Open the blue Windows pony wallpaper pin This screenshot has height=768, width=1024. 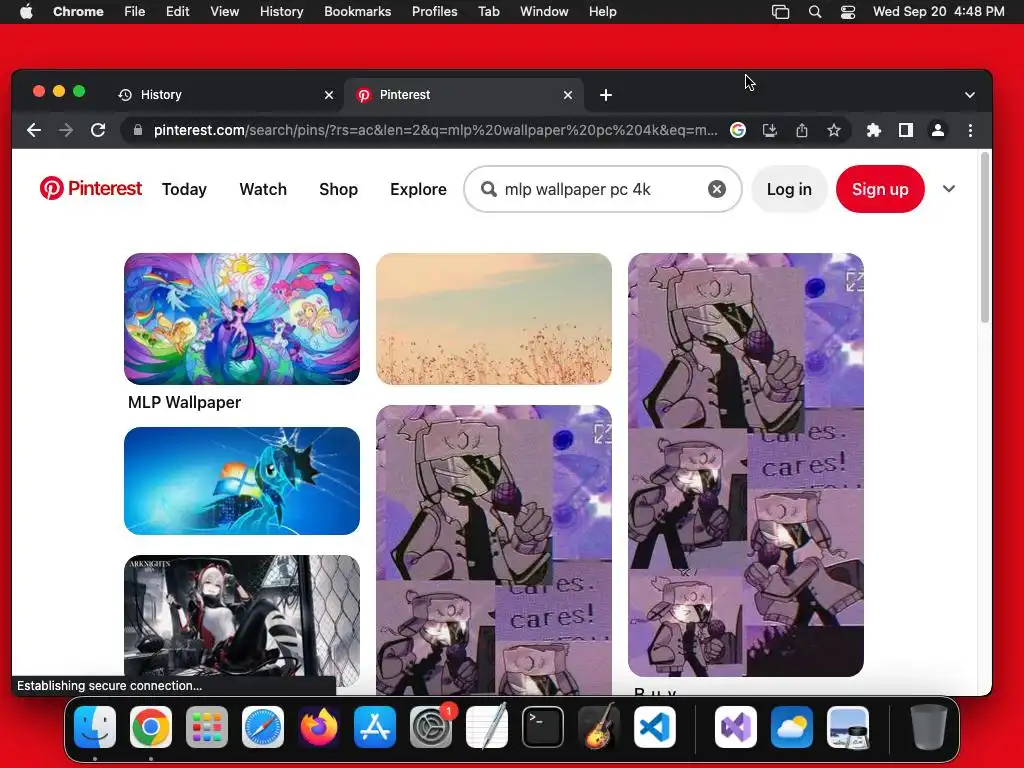pos(242,481)
